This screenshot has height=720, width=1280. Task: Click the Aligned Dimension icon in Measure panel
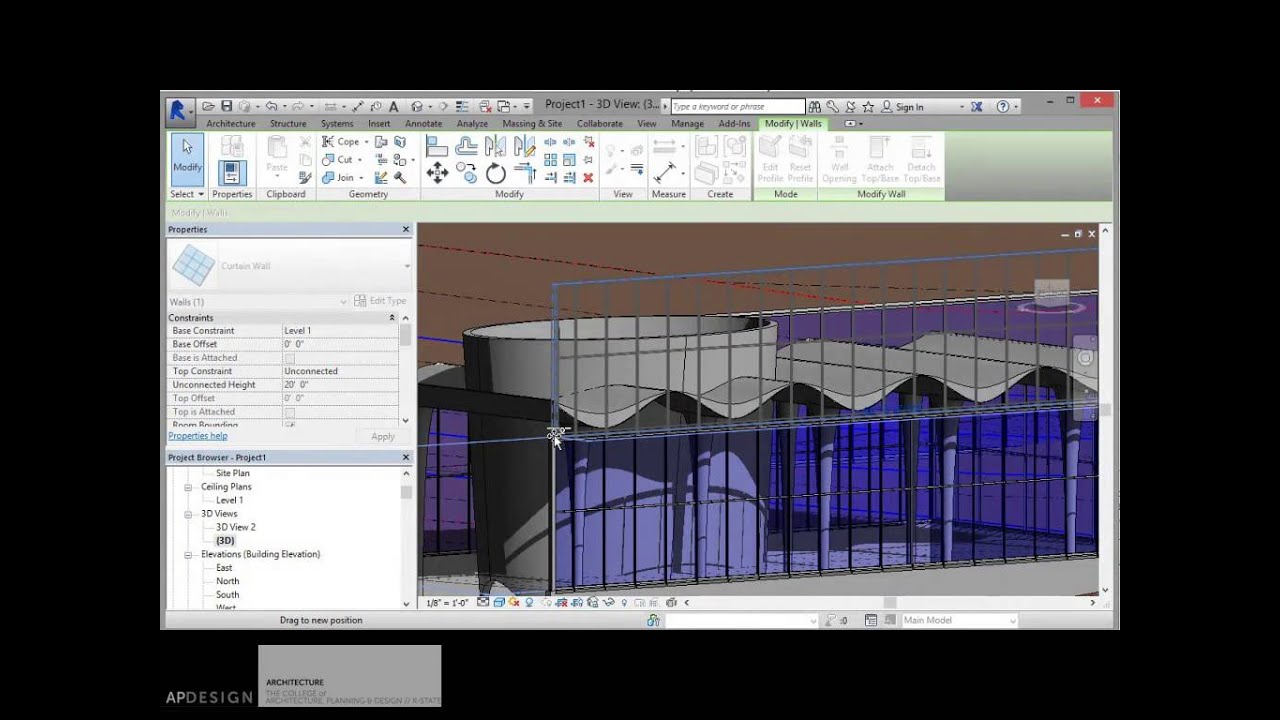(664, 173)
